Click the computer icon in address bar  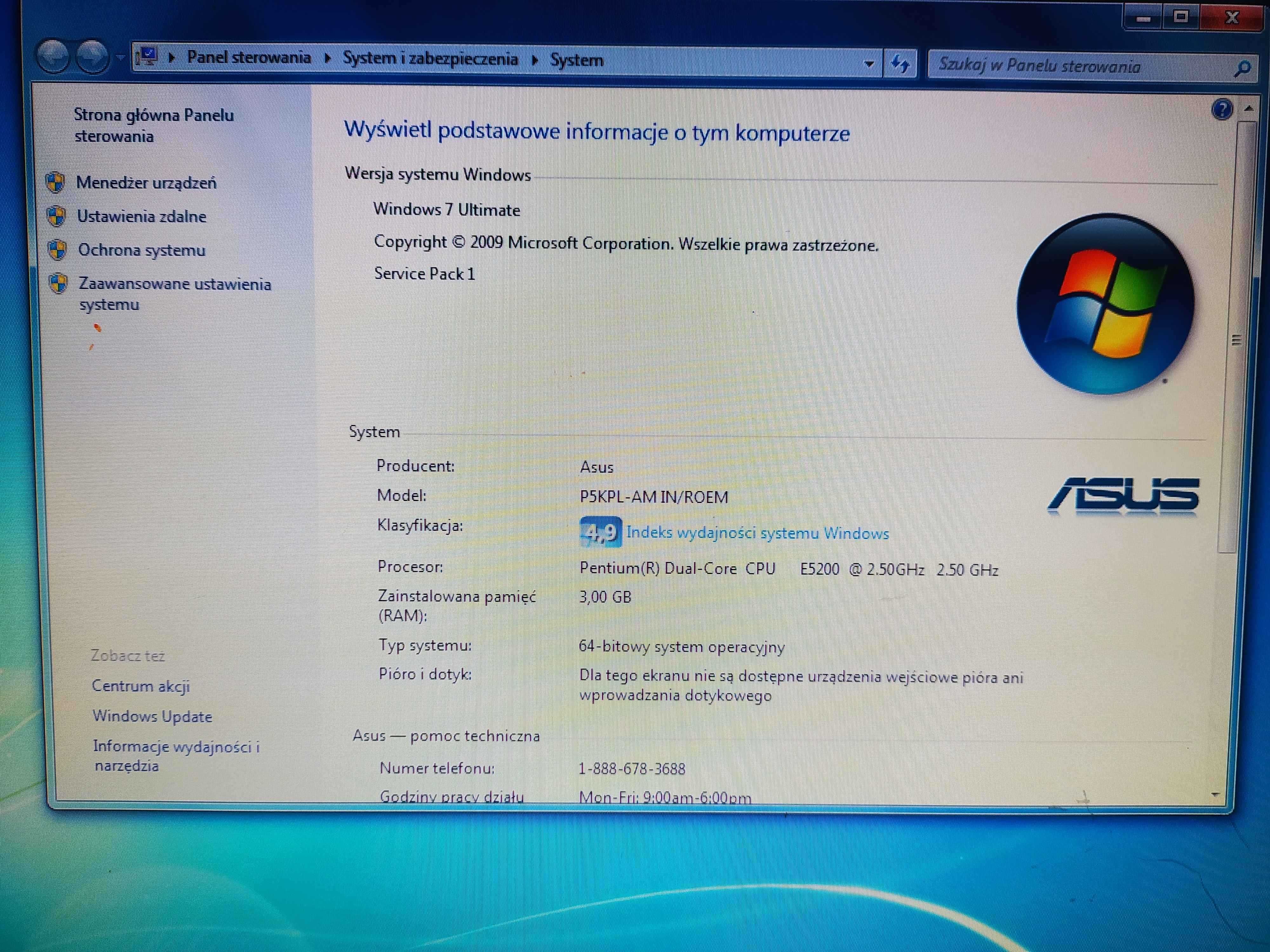[147, 57]
